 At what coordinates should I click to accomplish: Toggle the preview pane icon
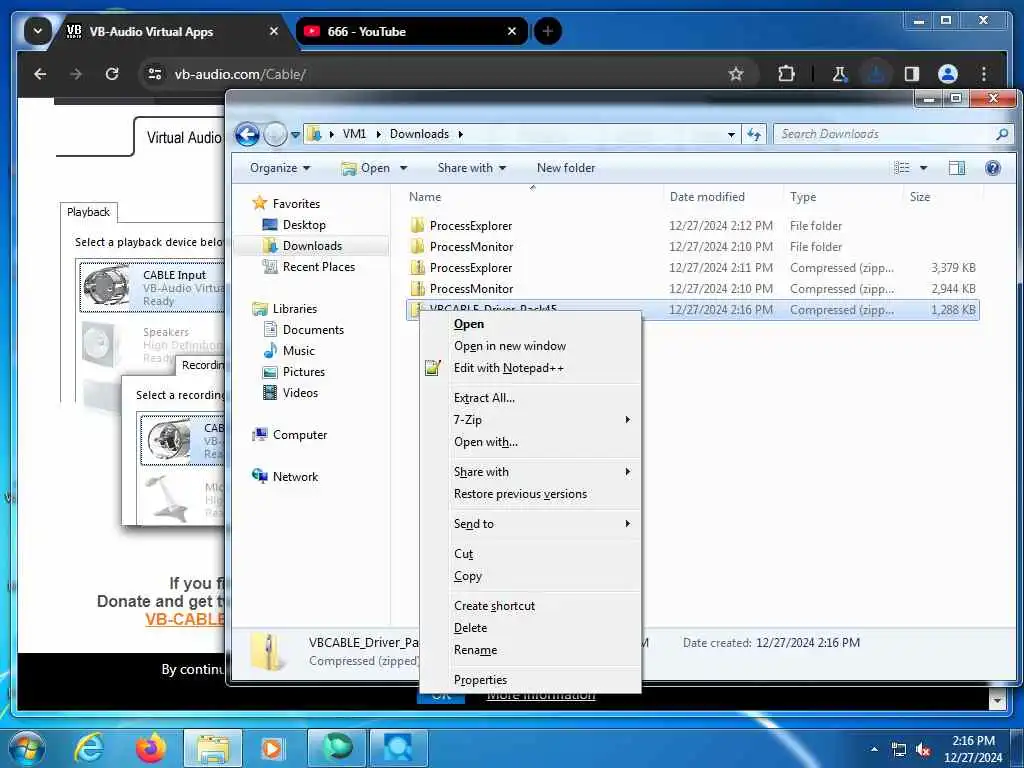957,168
